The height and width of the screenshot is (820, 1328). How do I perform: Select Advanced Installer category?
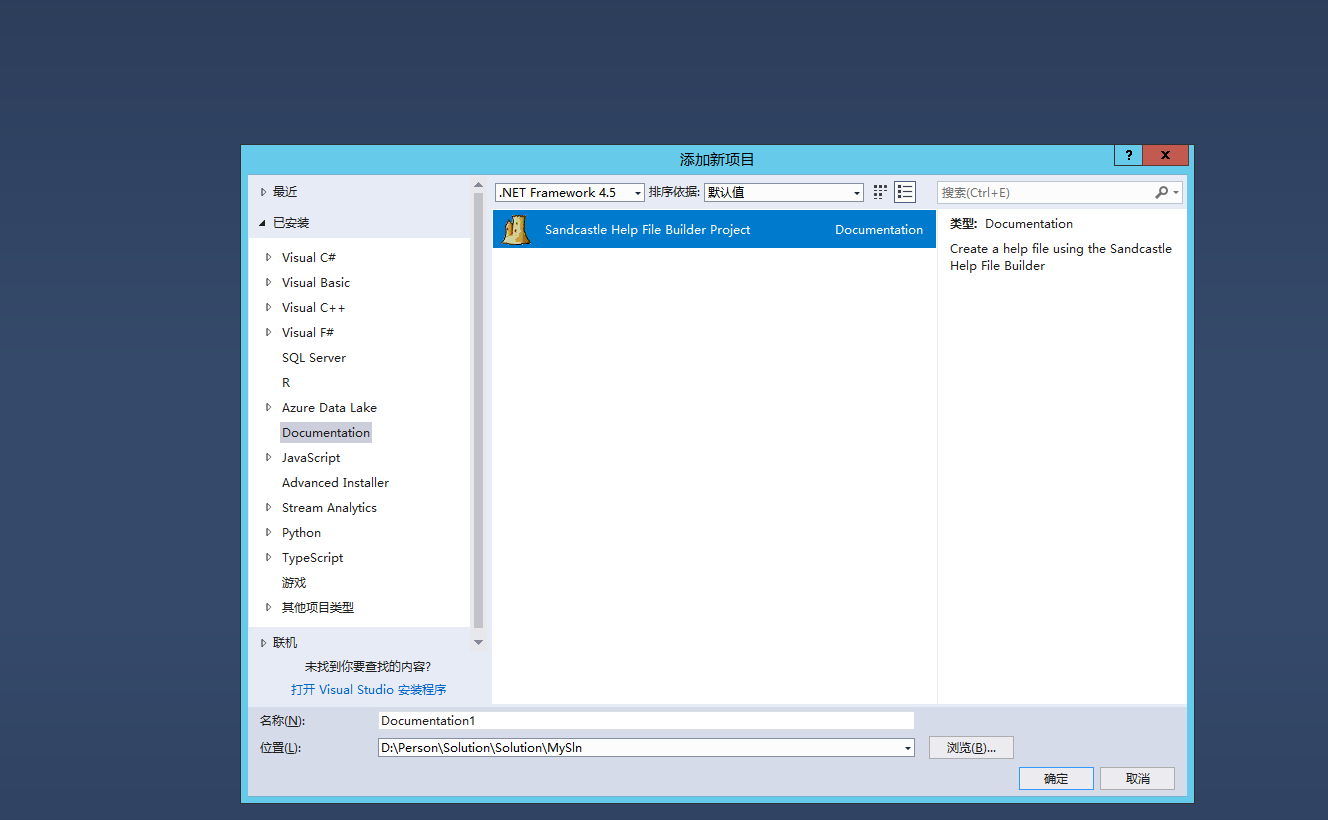click(335, 483)
